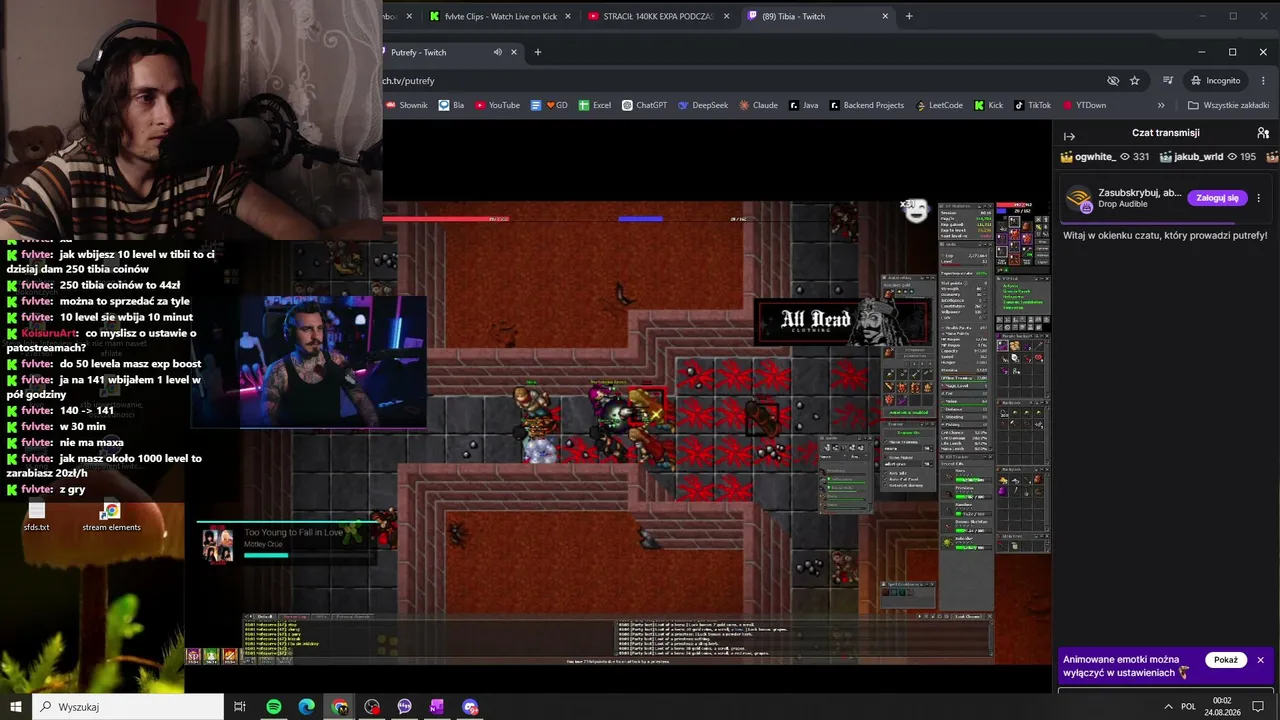Click the crossed-out eye icon in address bar
This screenshot has width=1280, height=720.
[x=1113, y=80]
